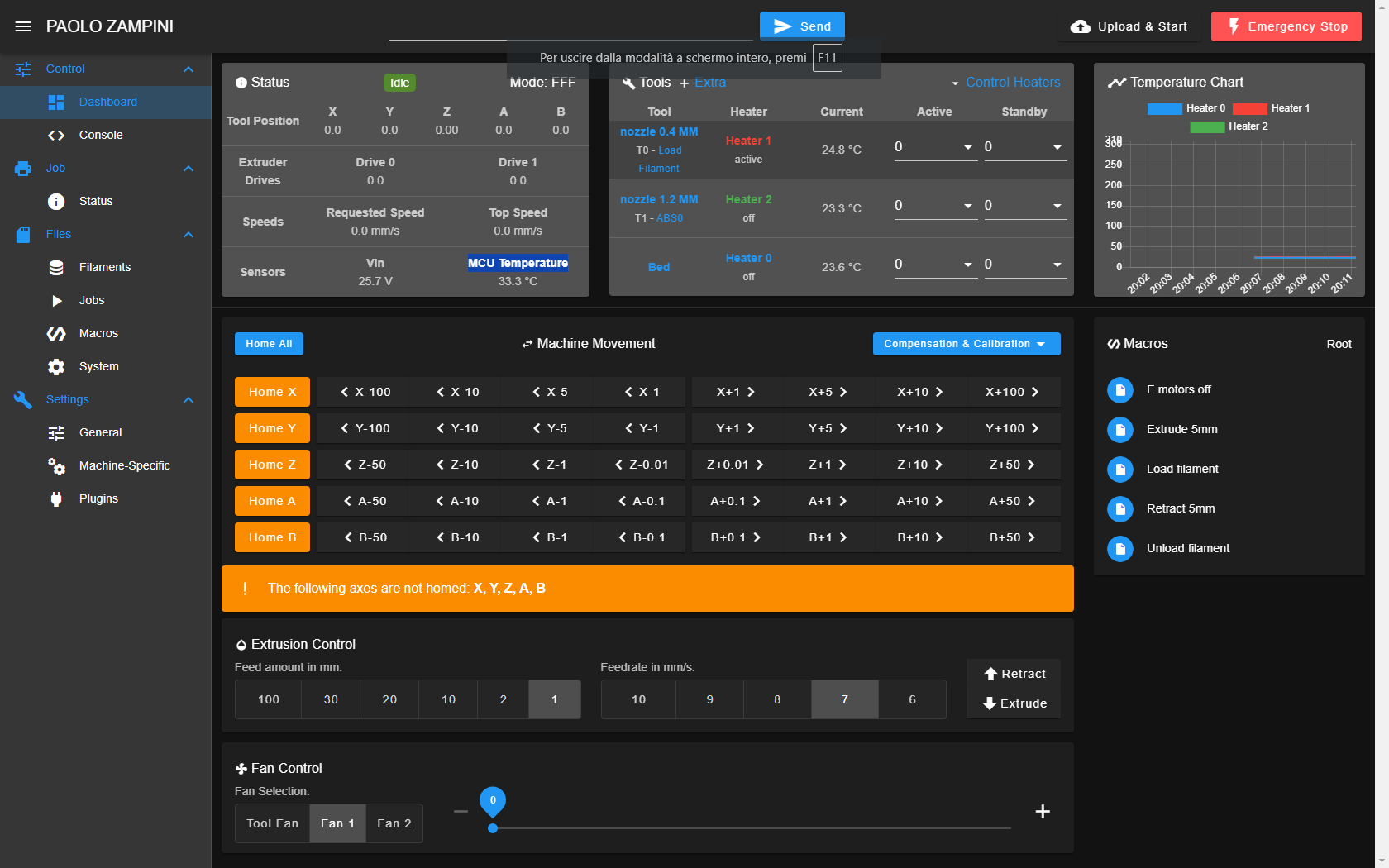This screenshot has height=868, width=1389.
Task: Click the Emergency Stop button
Action: pos(1286,26)
